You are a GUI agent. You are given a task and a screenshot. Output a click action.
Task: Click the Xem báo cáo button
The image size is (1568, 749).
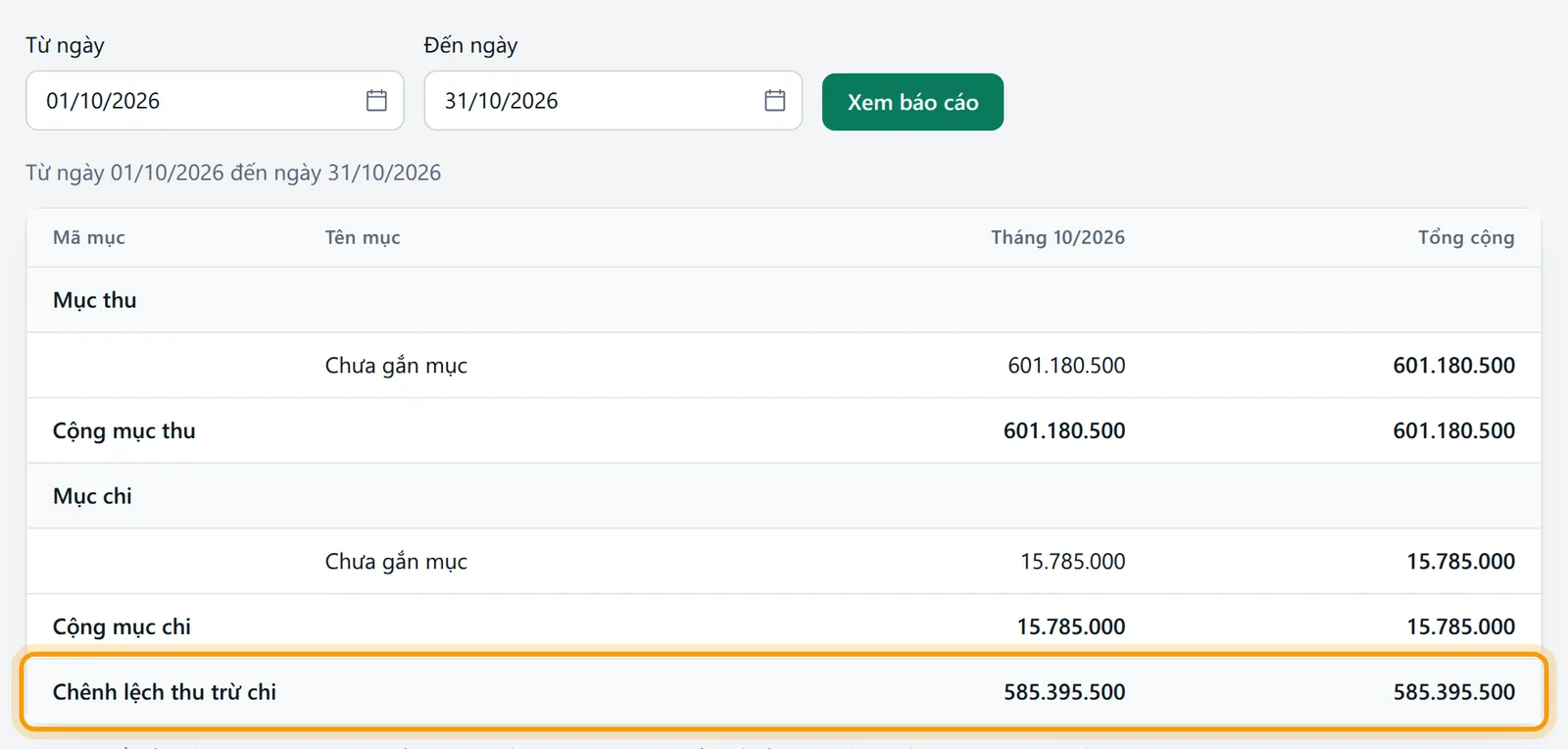912,102
